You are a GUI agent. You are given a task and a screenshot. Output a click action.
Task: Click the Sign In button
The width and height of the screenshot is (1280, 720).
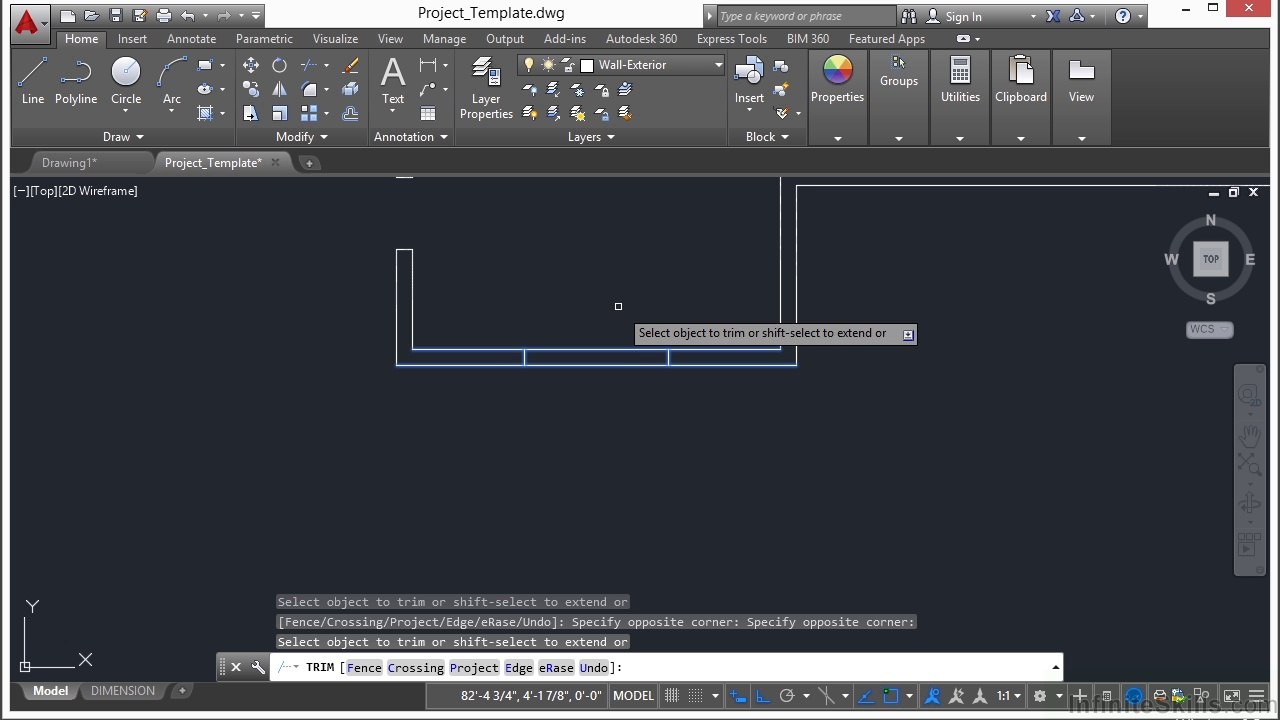pyautogui.click(x=963, y=16)
